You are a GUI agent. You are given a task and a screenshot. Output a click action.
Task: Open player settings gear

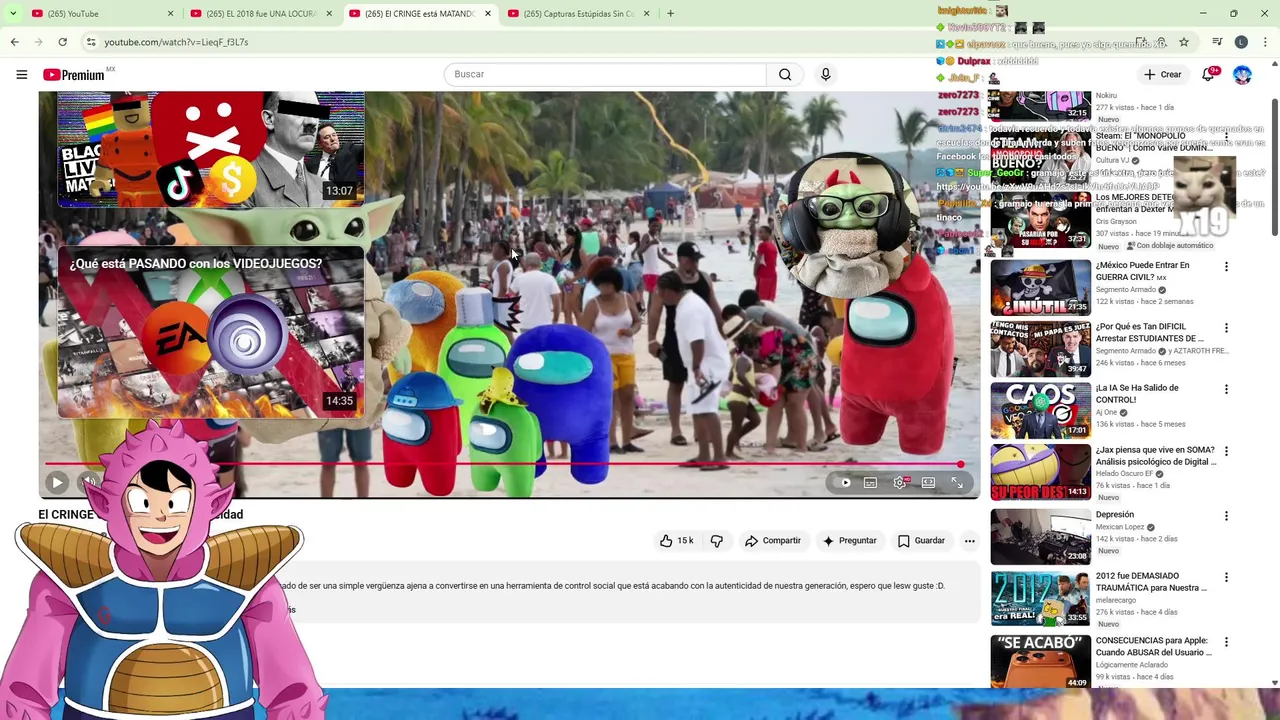coord(900,482)
